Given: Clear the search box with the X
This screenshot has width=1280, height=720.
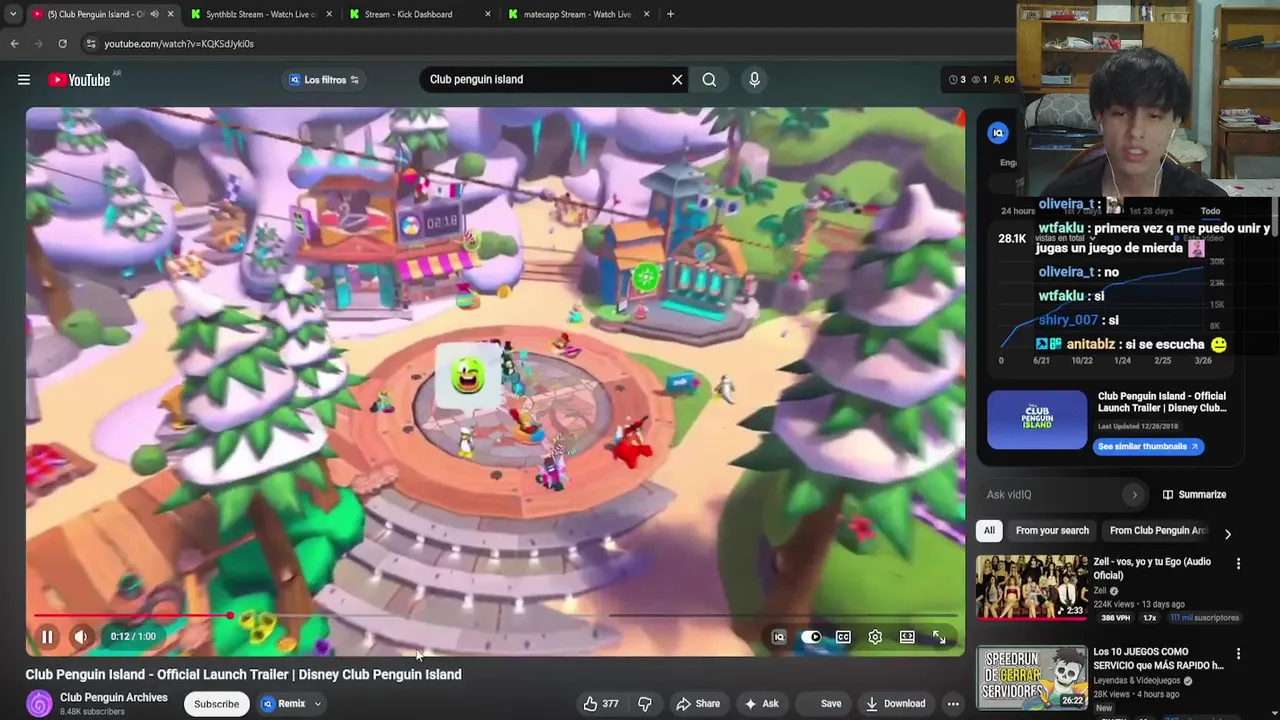Looking at the screenshot, I should coord(677,79).
